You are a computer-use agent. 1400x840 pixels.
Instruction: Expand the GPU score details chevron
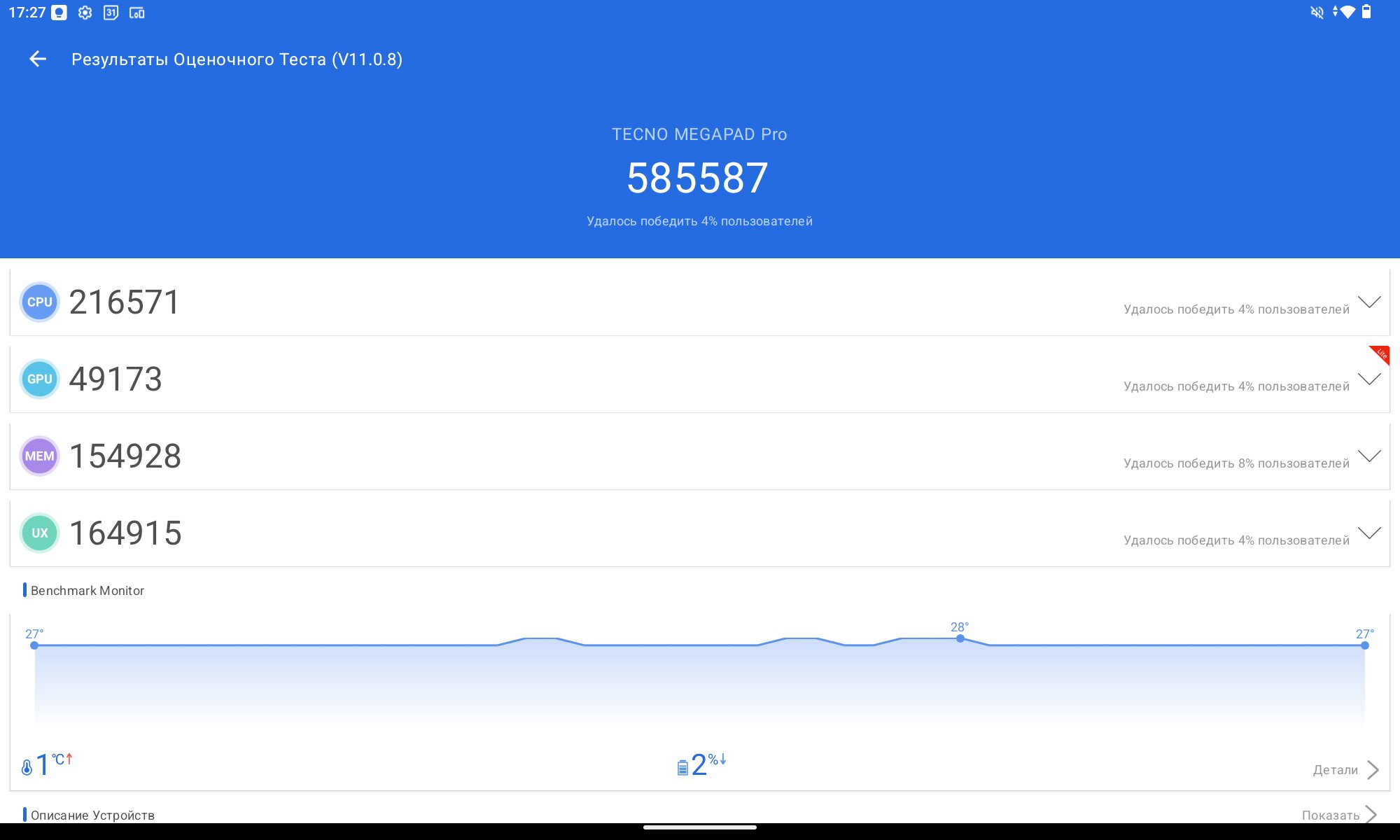pyautogui.click(x=1369, y=379)
